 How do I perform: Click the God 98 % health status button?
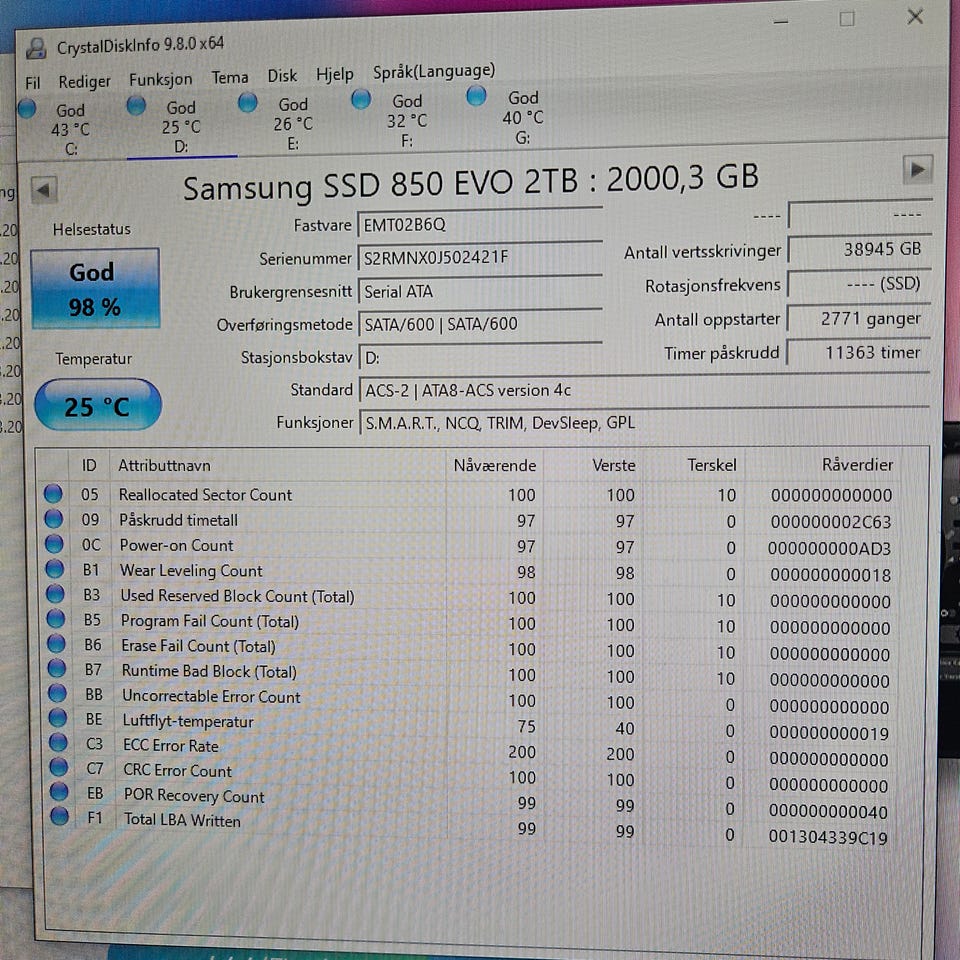[x=96, y=288]
